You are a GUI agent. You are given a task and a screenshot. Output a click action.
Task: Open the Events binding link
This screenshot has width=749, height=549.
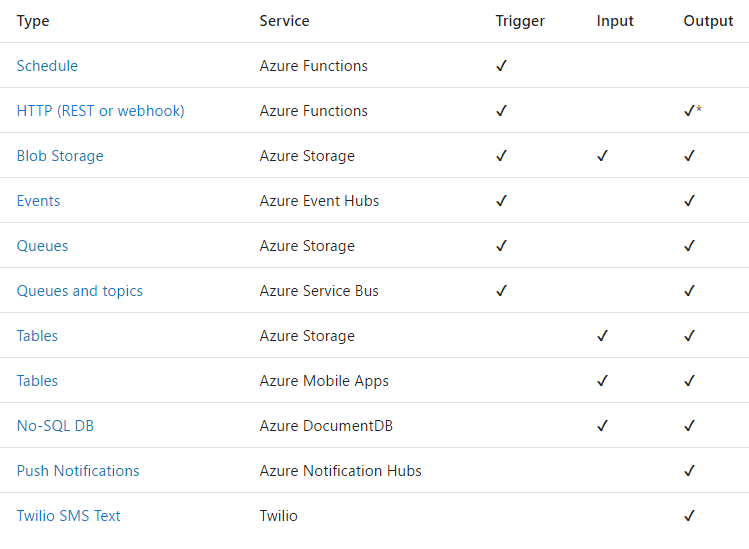(x=38, y=201)
